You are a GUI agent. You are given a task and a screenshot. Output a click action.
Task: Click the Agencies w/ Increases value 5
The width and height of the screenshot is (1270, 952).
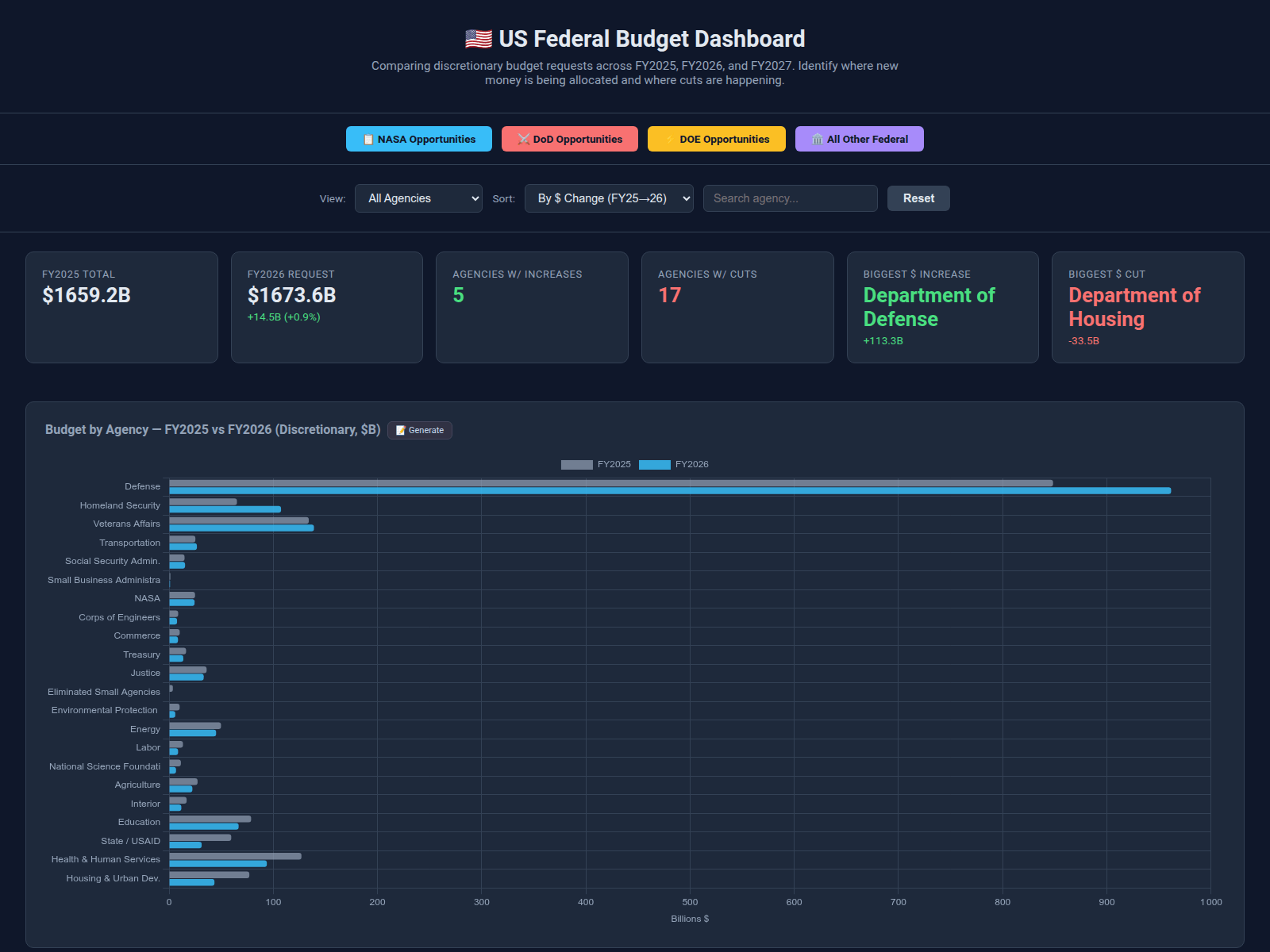point(458,295)
